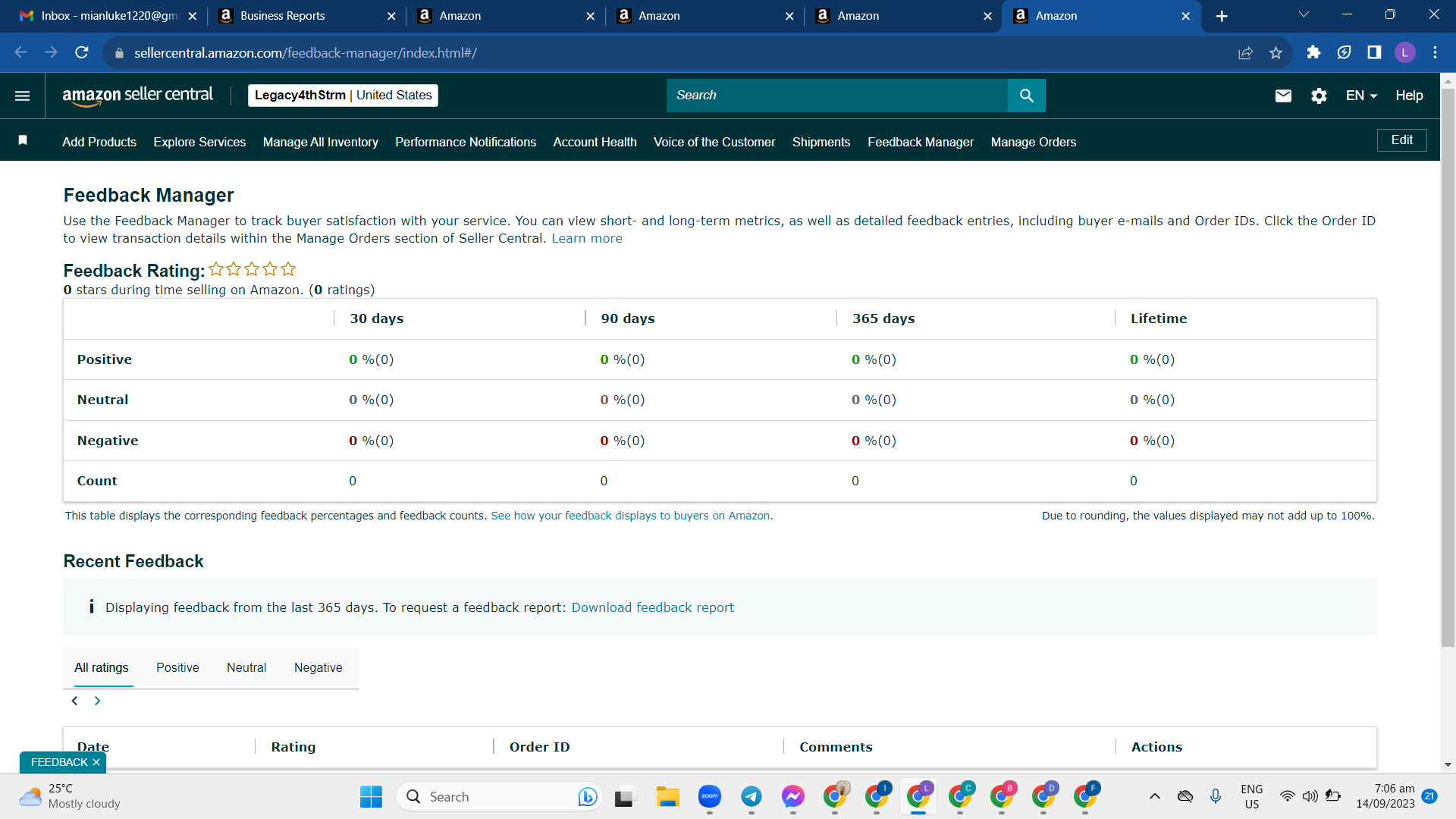Close the FEEDBACK widget

point(96,762)
